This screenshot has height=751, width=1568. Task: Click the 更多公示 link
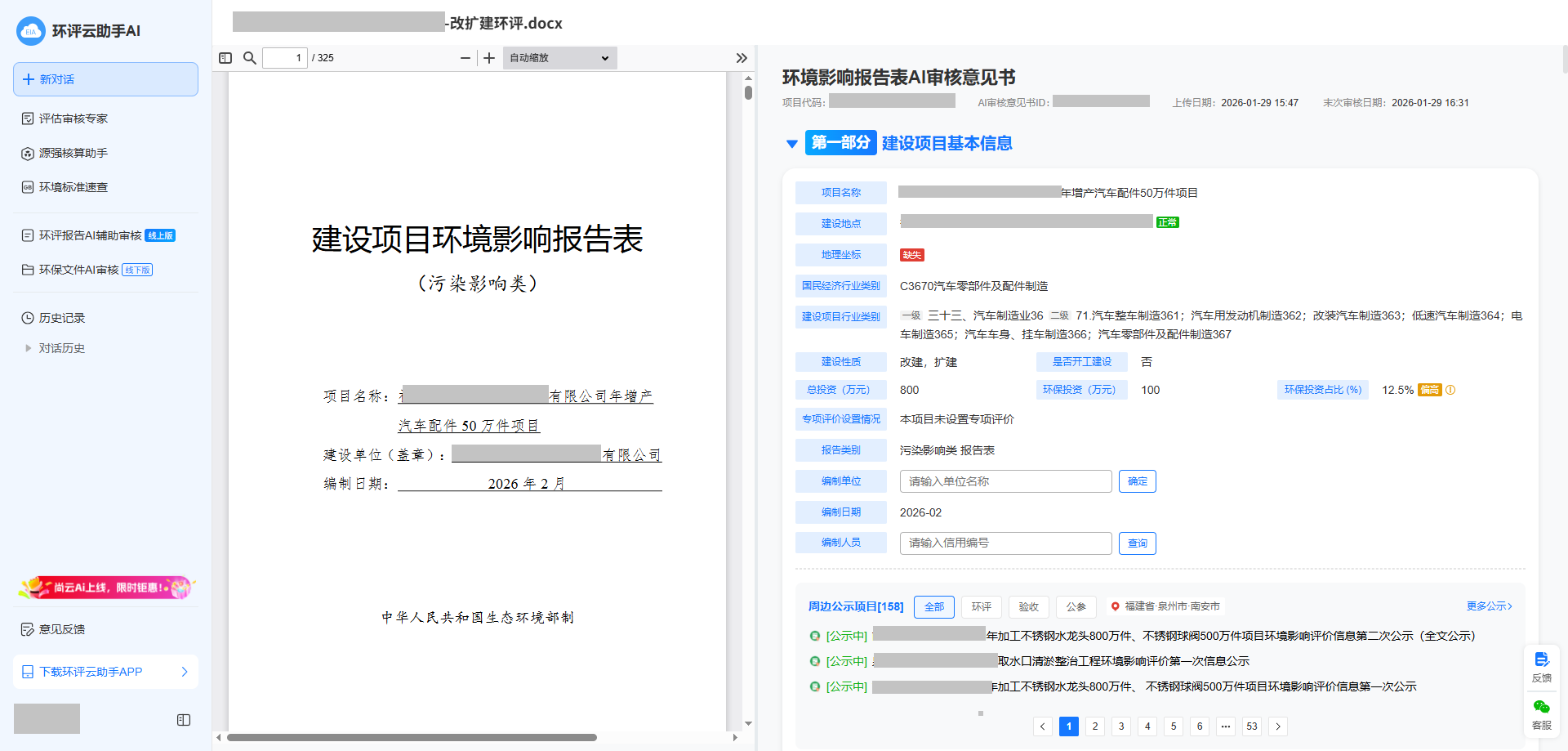tap(1489, 606)
